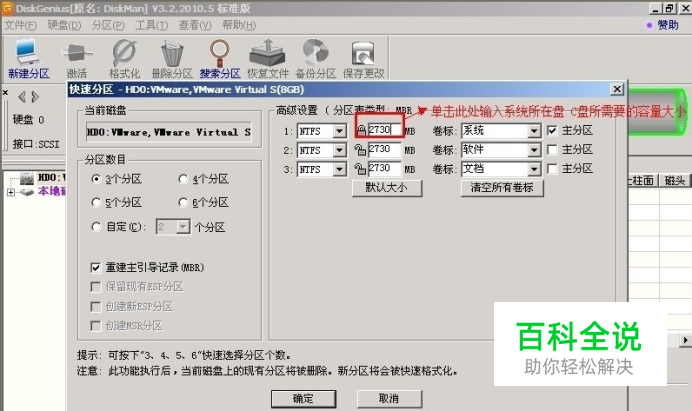The height and width of the screenshot is (411, 692).
Task: Click the partition 2 size input field
Action: pyautogui.click(x=384, y=149)
